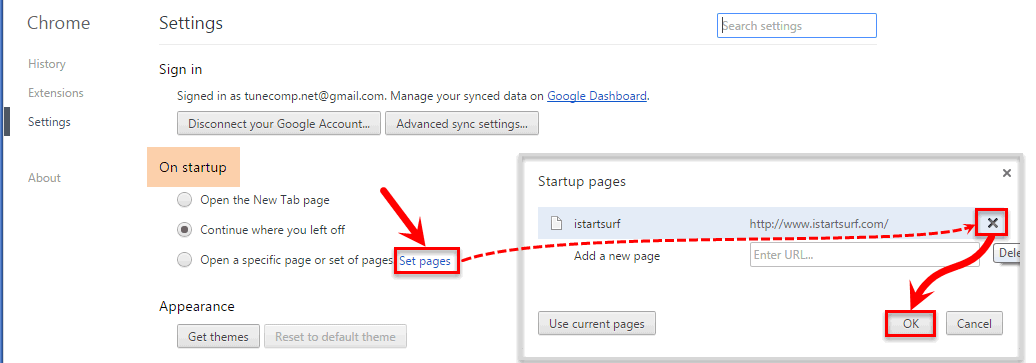1036x363 pixels.
Task: Select the istartsurf startup page row
Action: click(758, 223)
